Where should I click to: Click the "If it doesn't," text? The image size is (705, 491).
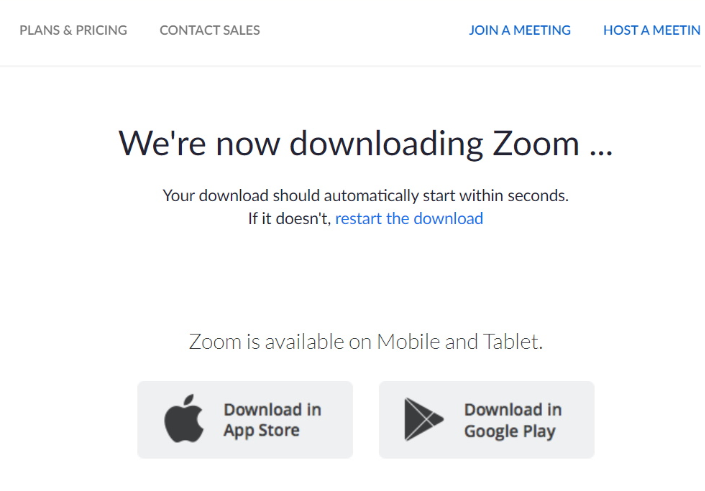pyautogui.click(x=290, y=219)
